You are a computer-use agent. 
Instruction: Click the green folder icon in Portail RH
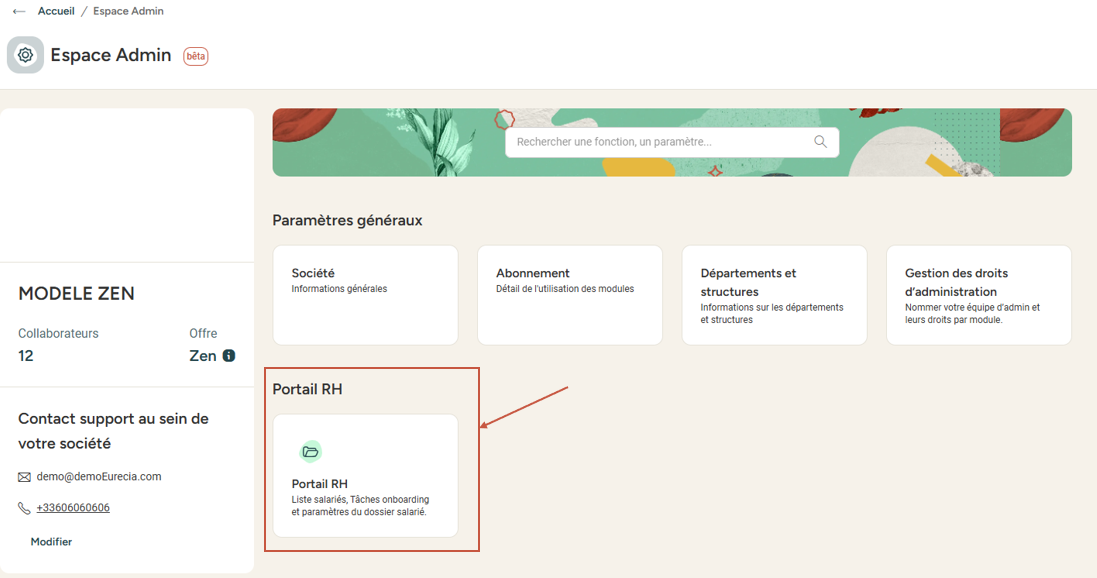[x=311, y=452]
